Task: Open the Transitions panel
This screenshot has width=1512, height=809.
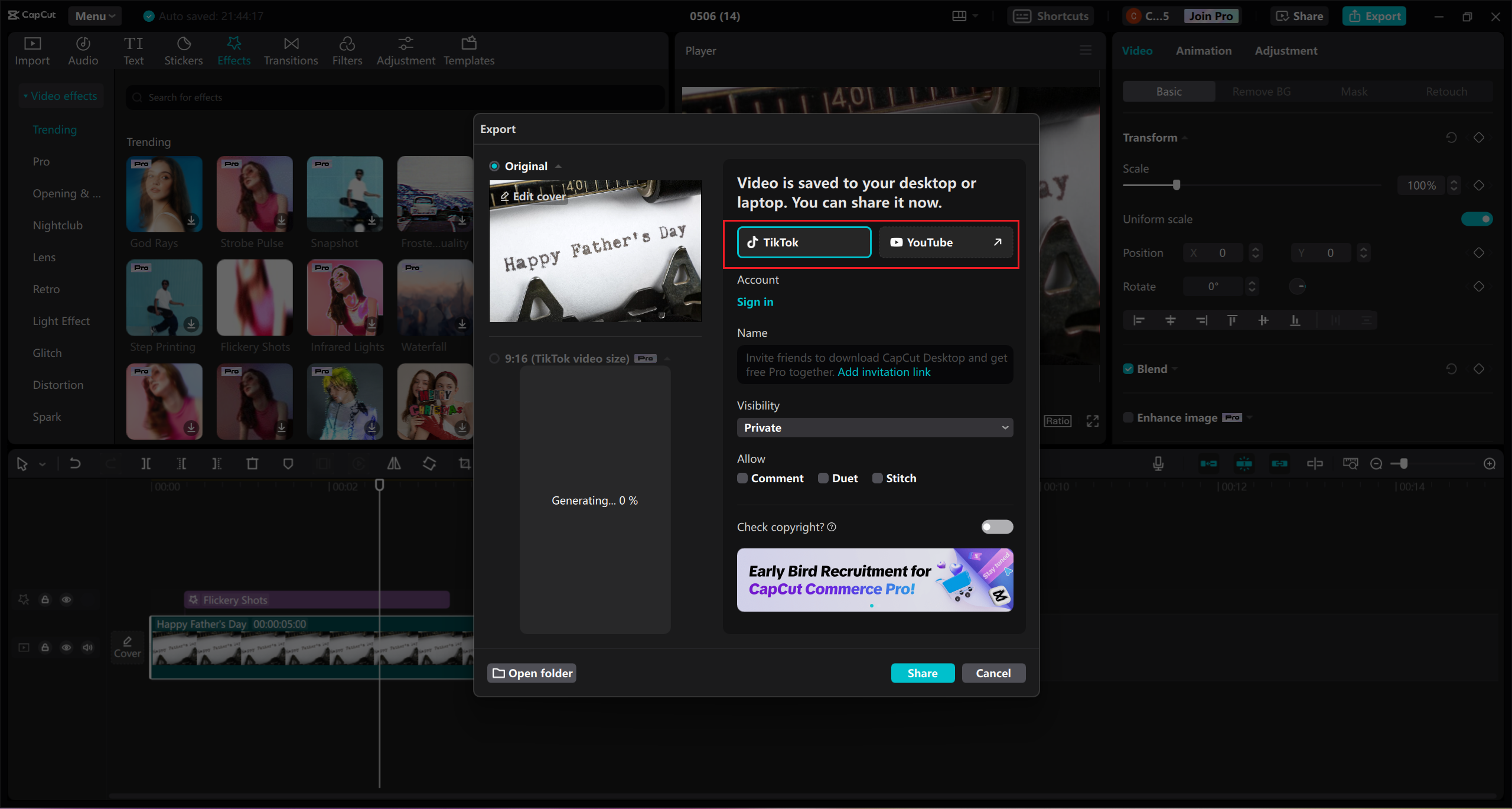Action: click(x=291, y=51)
